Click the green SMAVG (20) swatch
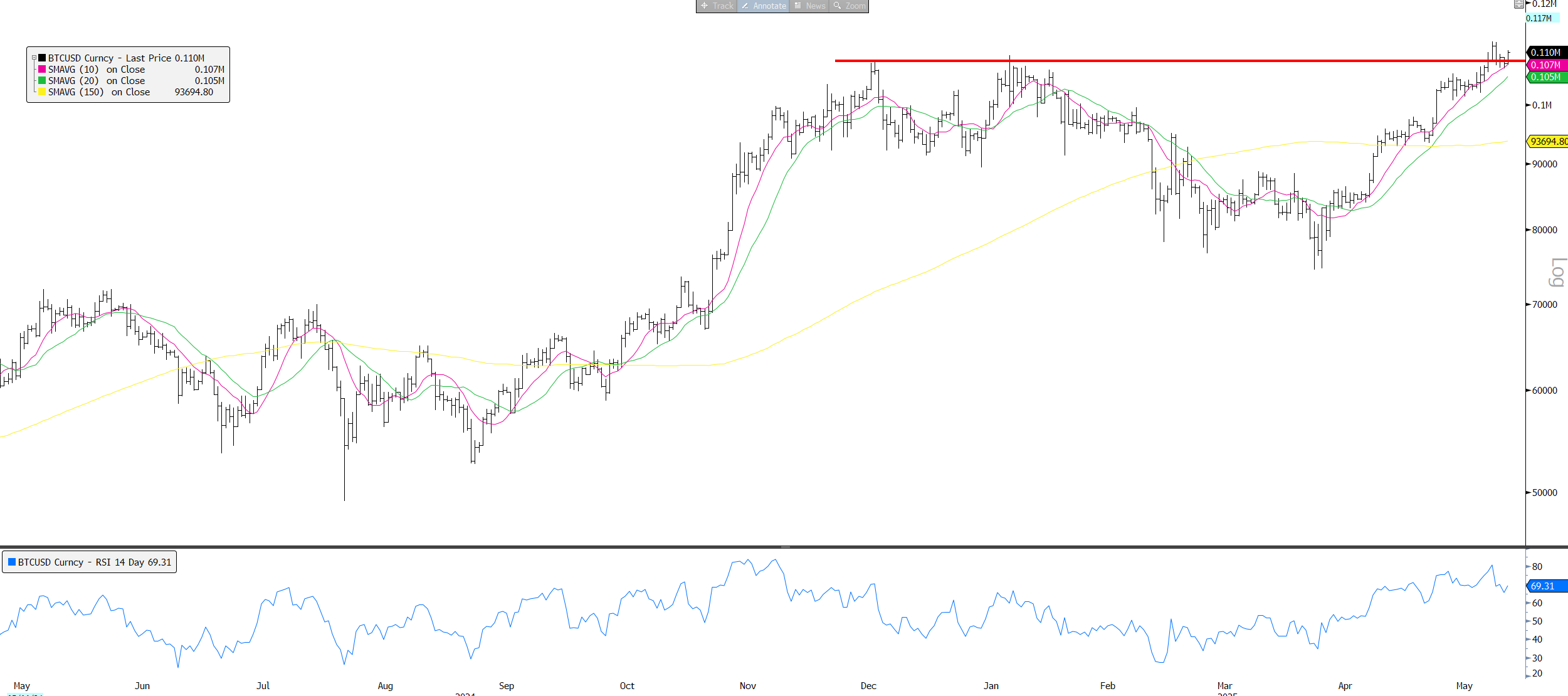This screenshot has height=696, width=1568. 42,80
